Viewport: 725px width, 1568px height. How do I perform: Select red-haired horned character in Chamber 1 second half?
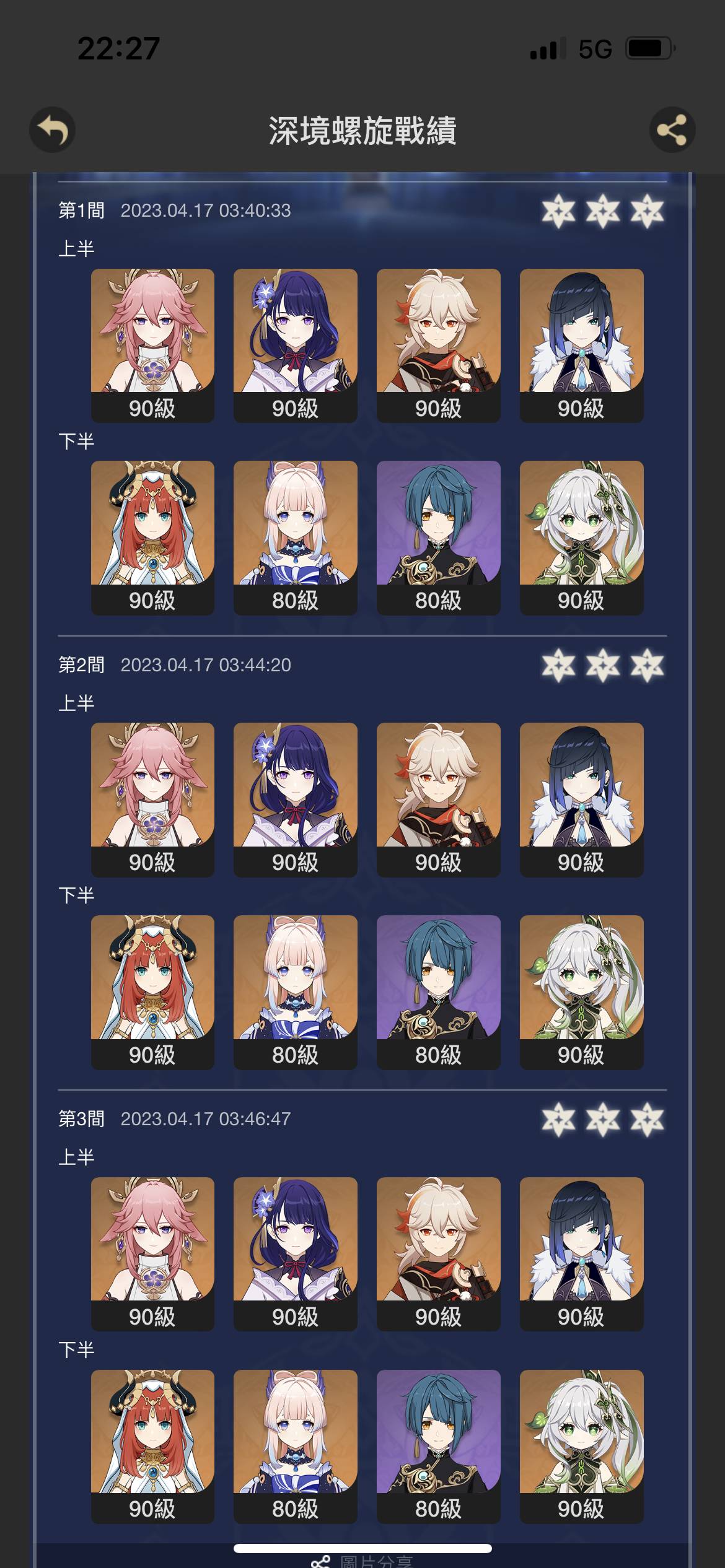click(152, 538)
